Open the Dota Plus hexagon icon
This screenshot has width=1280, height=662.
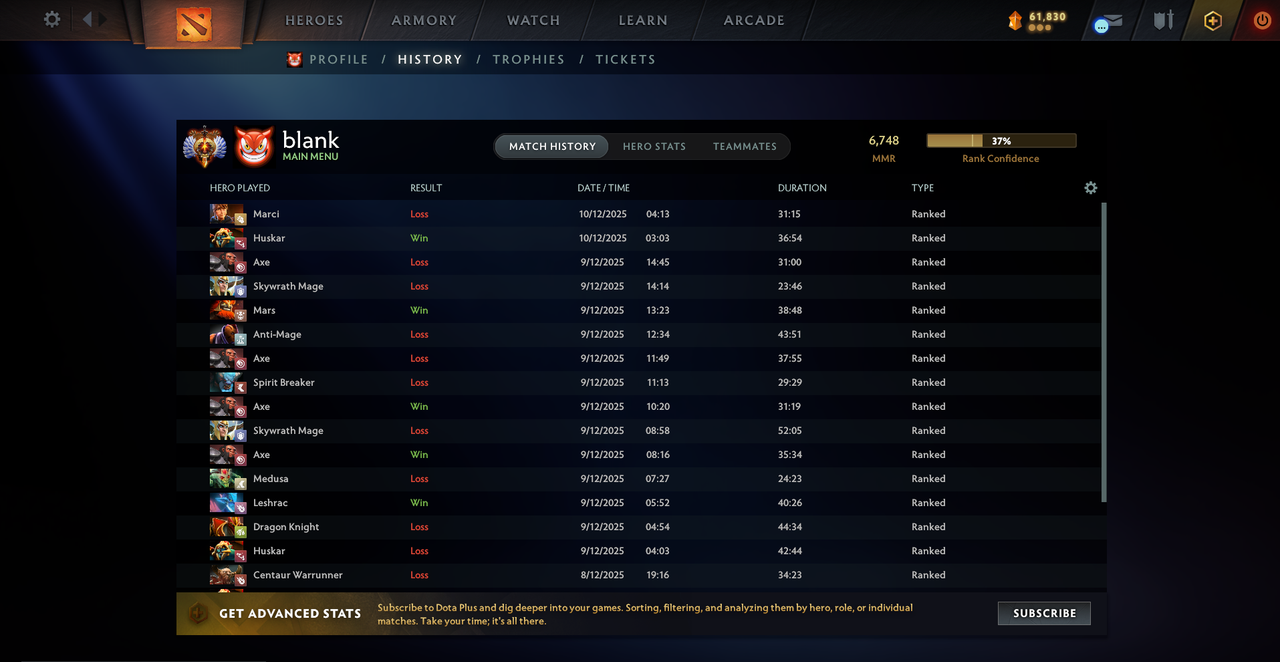[x=1213, y=21]
